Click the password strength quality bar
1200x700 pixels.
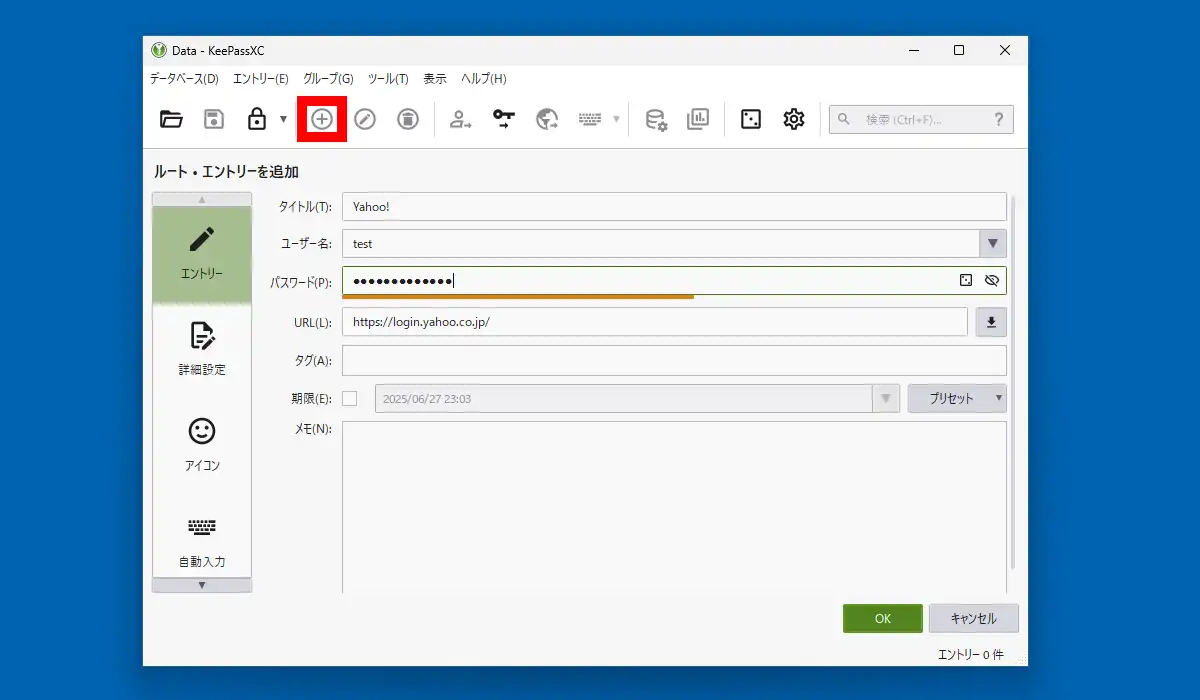pyautogui.click(x=518, y=296)
